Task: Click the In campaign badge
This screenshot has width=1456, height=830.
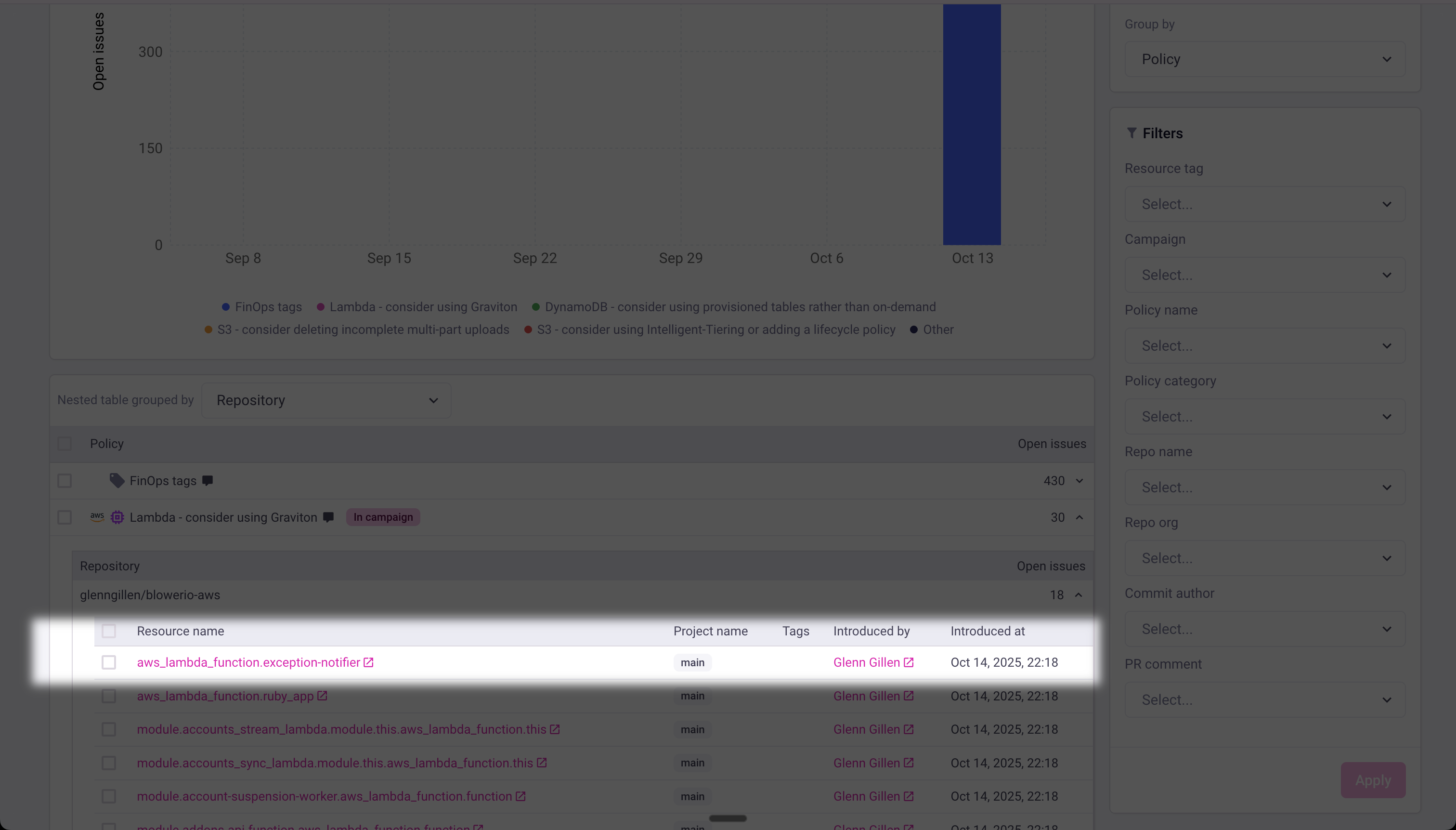Action: pyautogui.click(x=383, y=517)
